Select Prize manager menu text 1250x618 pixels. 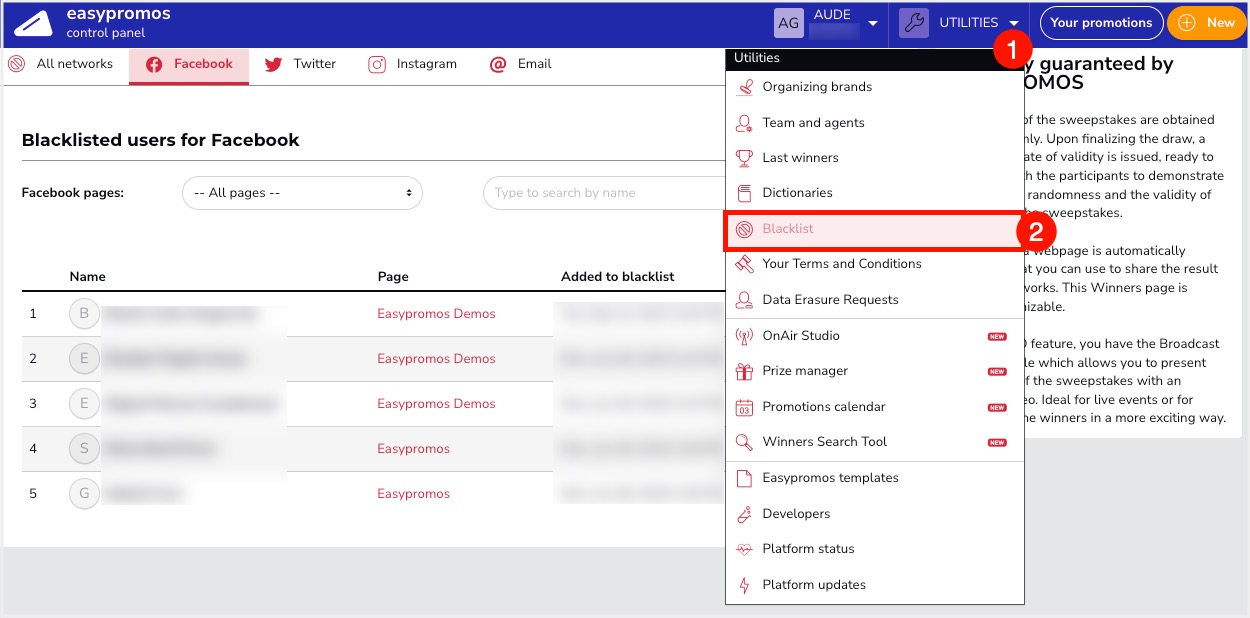tap(805, 371)
